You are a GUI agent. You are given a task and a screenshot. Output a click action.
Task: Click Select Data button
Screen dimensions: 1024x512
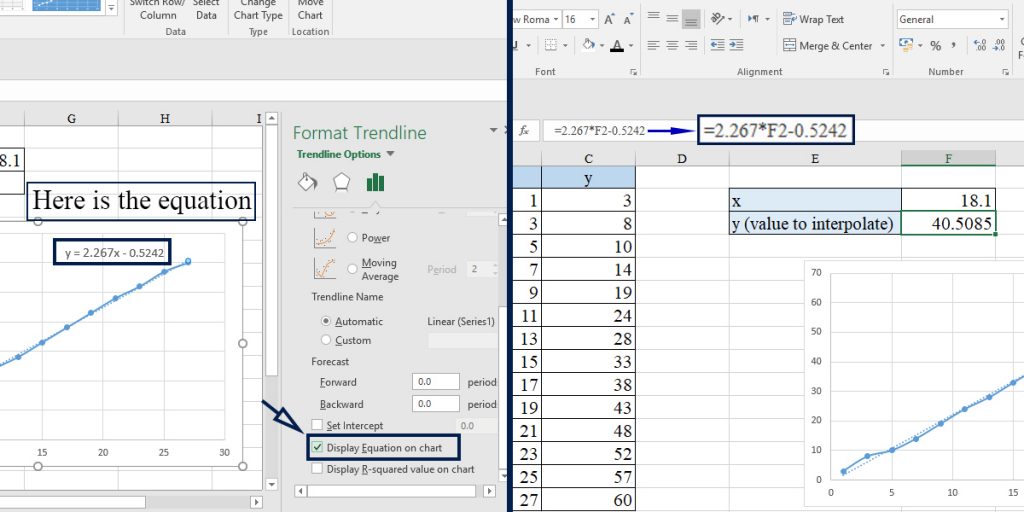point(206,9)
